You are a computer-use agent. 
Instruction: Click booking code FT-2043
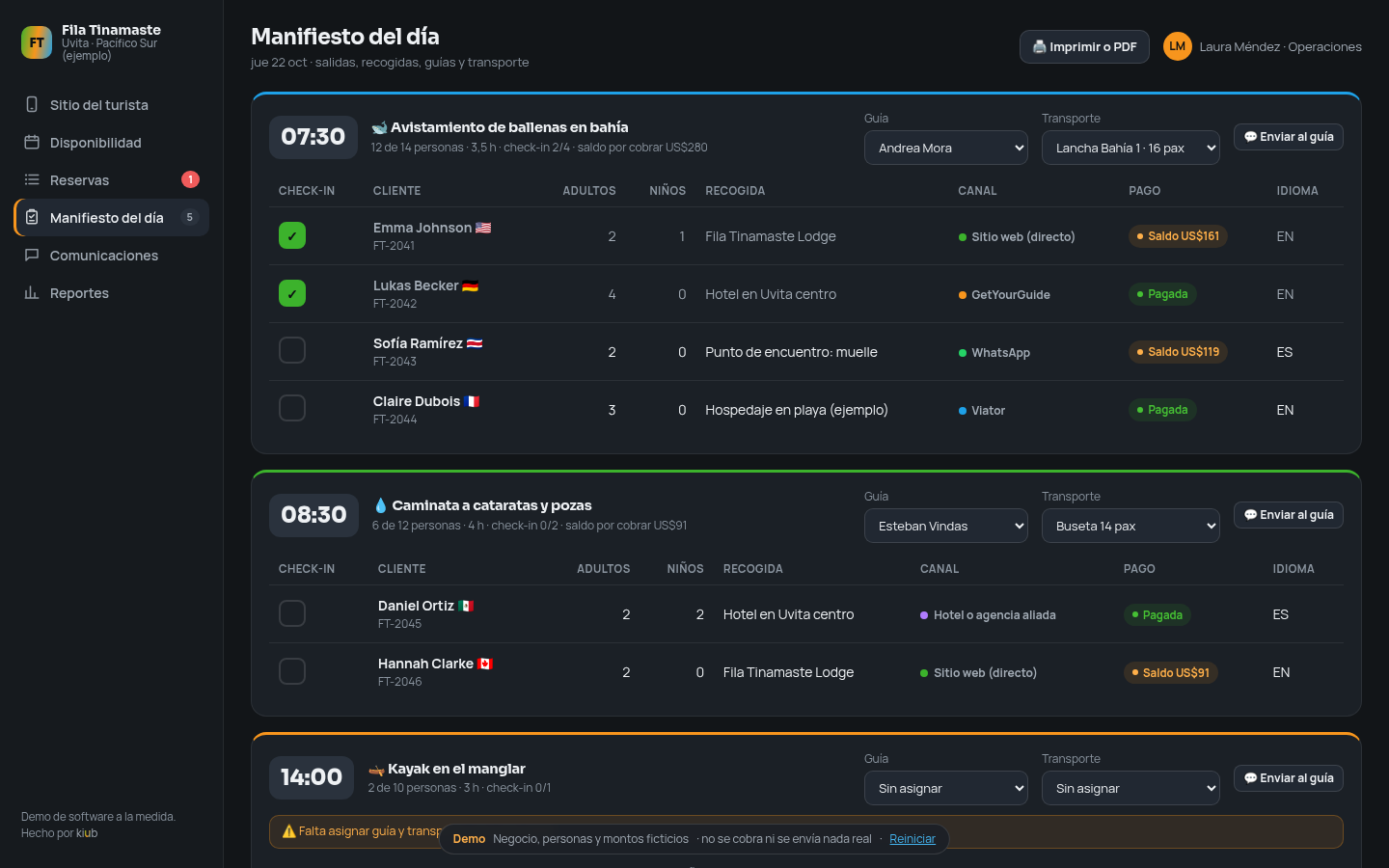pyautogui.click(x=395, y=362)
